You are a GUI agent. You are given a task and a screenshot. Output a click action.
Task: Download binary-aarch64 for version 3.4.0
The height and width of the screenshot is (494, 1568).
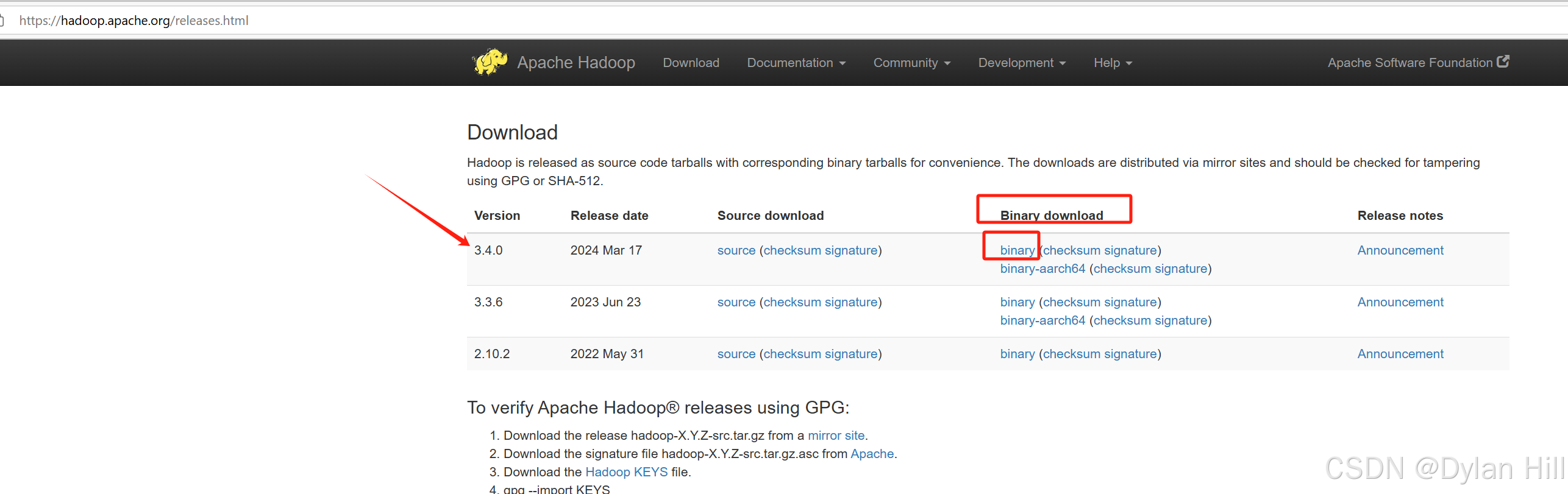point(1042,269)
